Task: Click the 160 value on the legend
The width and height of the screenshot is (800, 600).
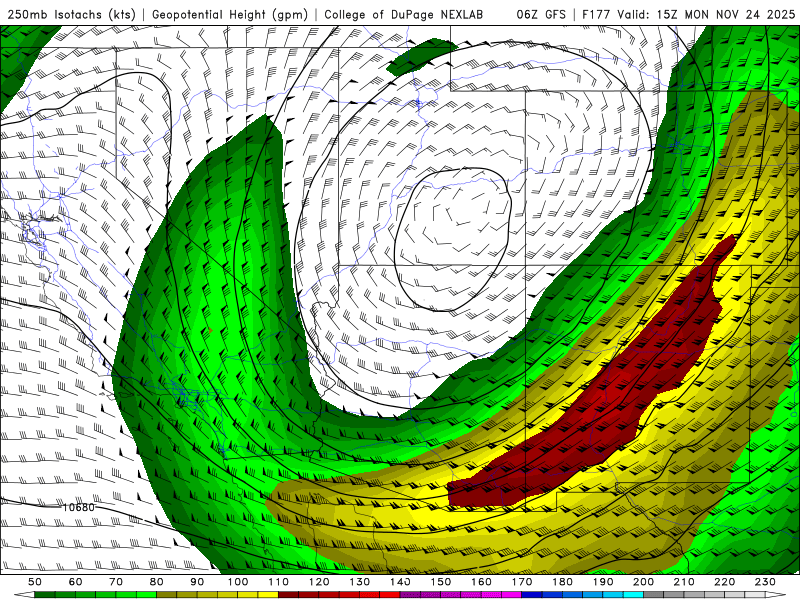Action: coord(482,582)
